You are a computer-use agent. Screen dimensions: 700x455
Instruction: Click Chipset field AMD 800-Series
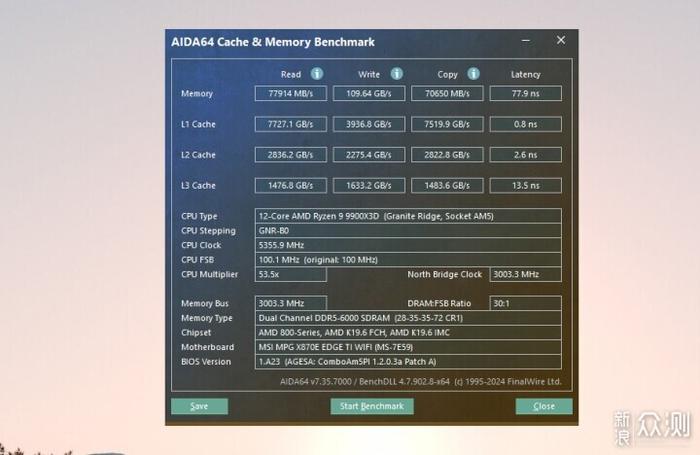click(408, 333)
